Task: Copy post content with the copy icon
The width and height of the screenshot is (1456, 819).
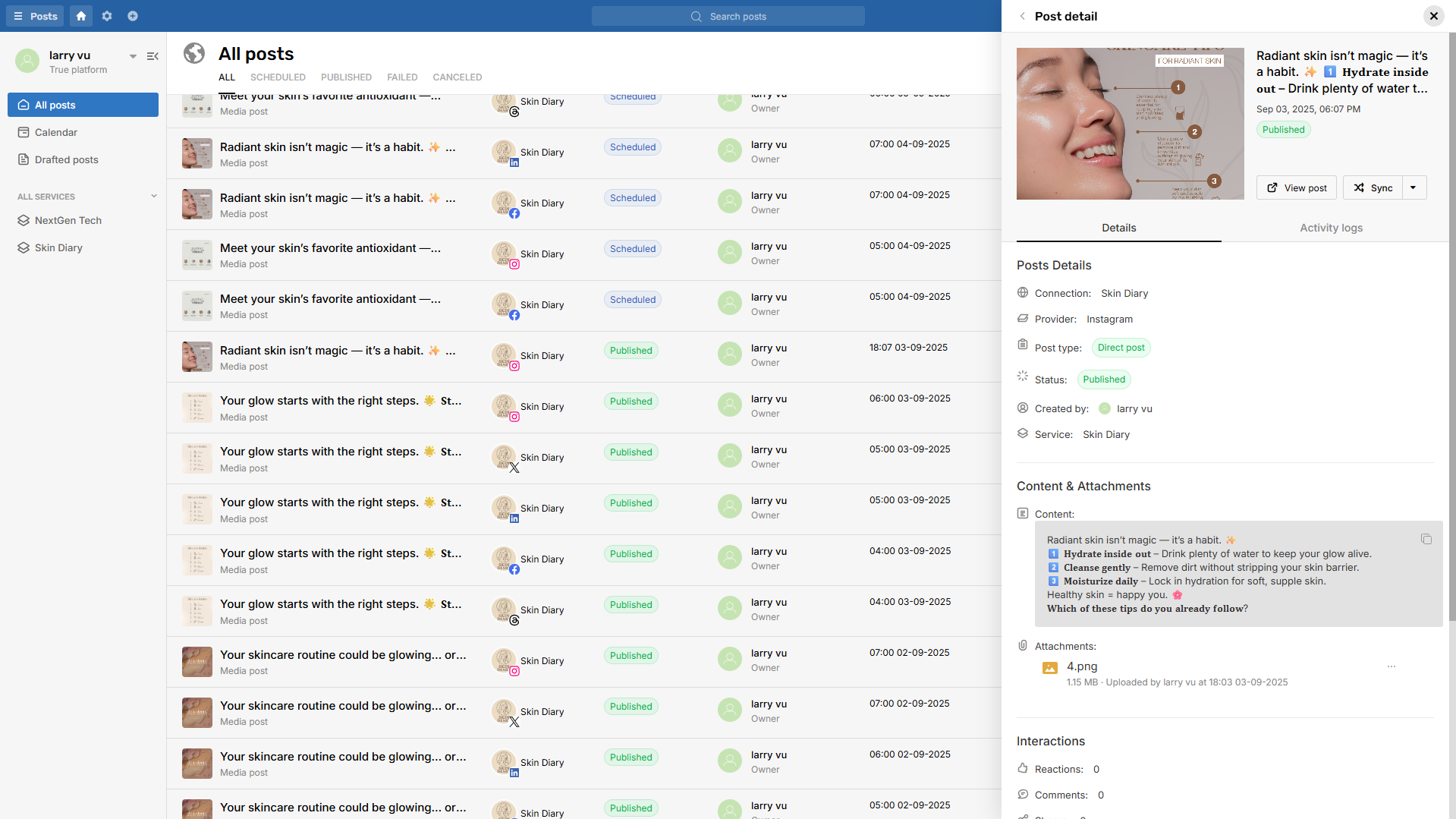Action: click(x=1426, y=539)
